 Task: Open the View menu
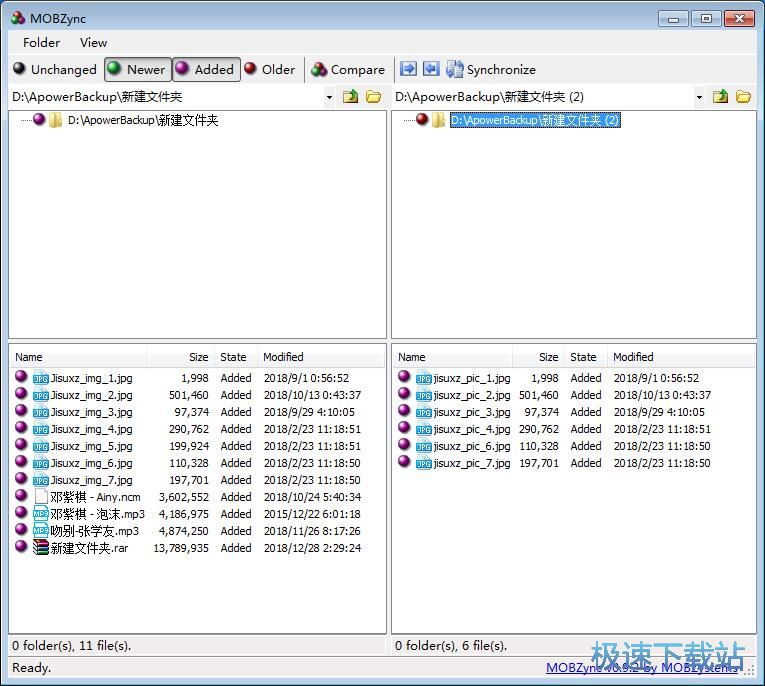pos(93,43)
